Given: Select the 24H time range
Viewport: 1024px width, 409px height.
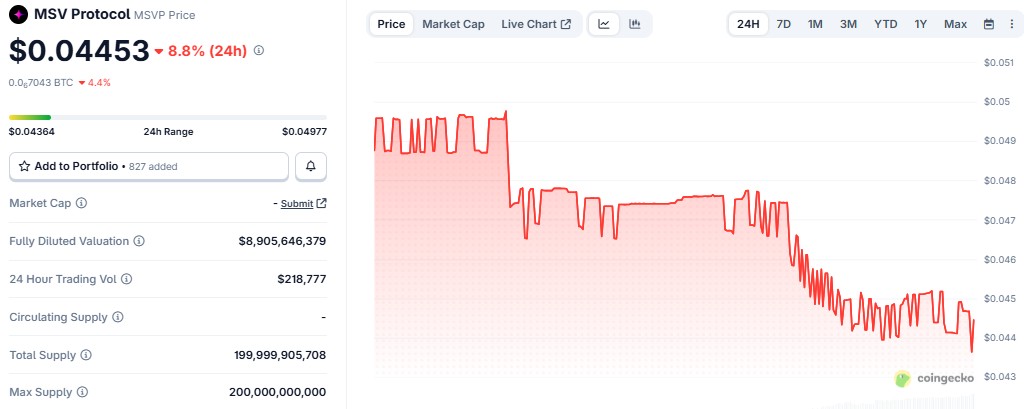Looking at the screenshot, I should (x=748, y=24).
